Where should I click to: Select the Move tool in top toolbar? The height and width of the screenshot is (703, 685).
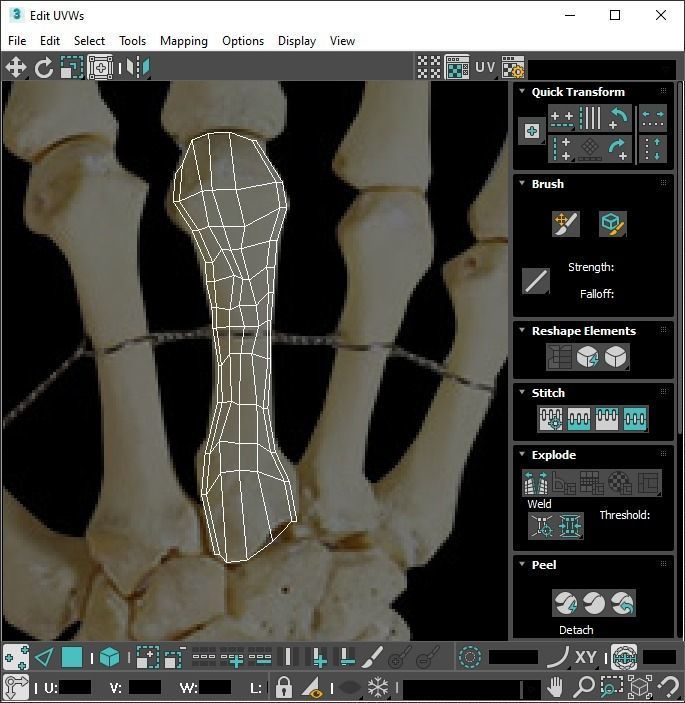[16, 68]
